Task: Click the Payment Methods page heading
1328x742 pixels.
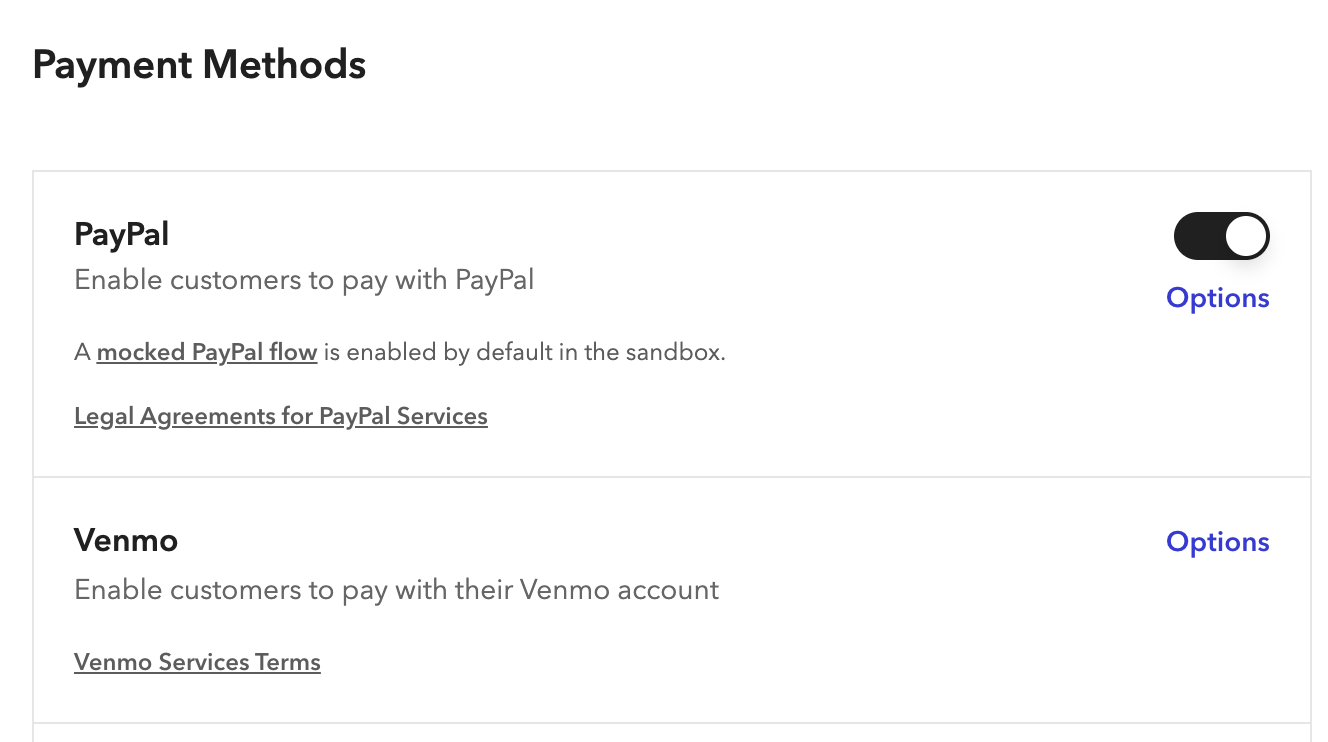Action: [199, 65]
